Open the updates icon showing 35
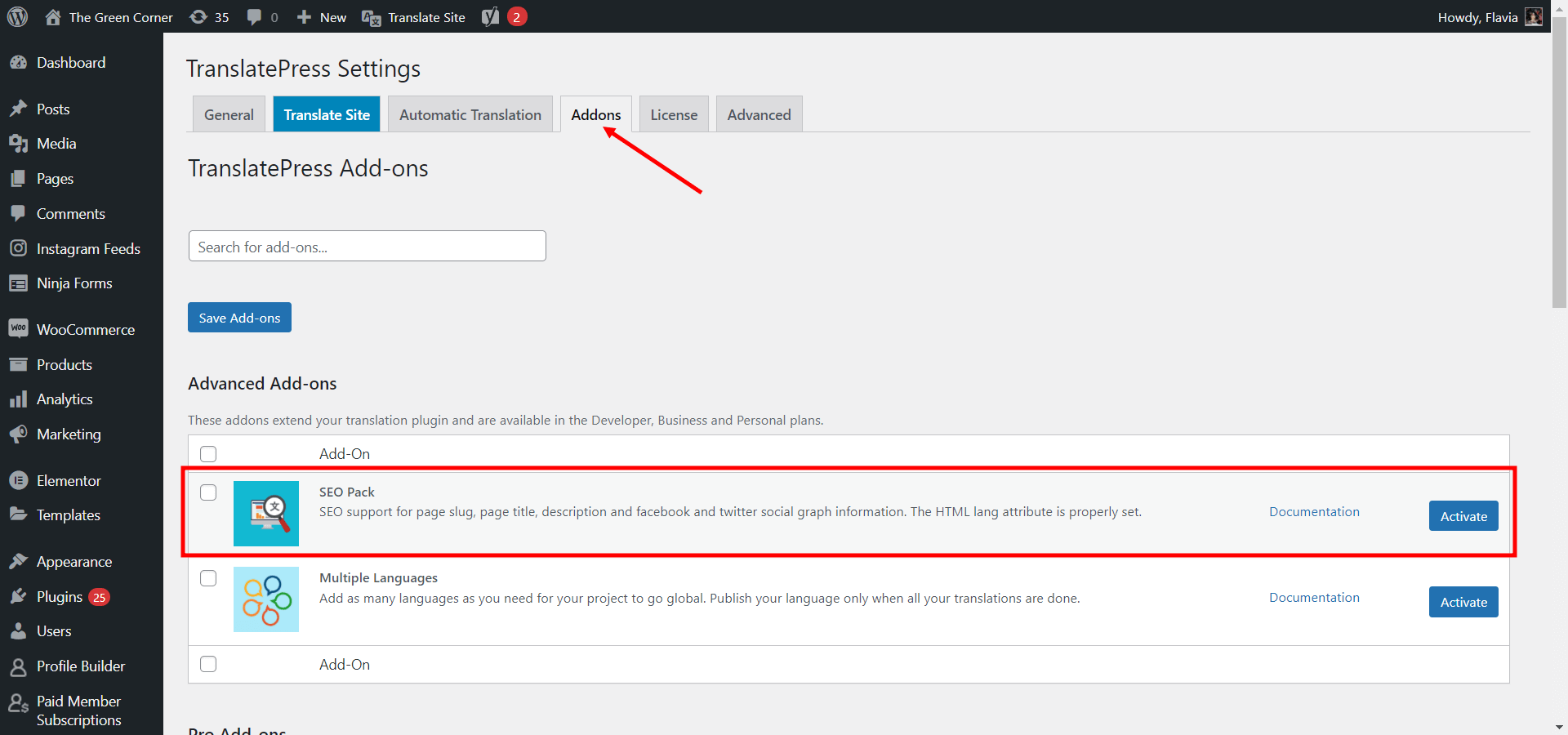 tap(198, 17)
